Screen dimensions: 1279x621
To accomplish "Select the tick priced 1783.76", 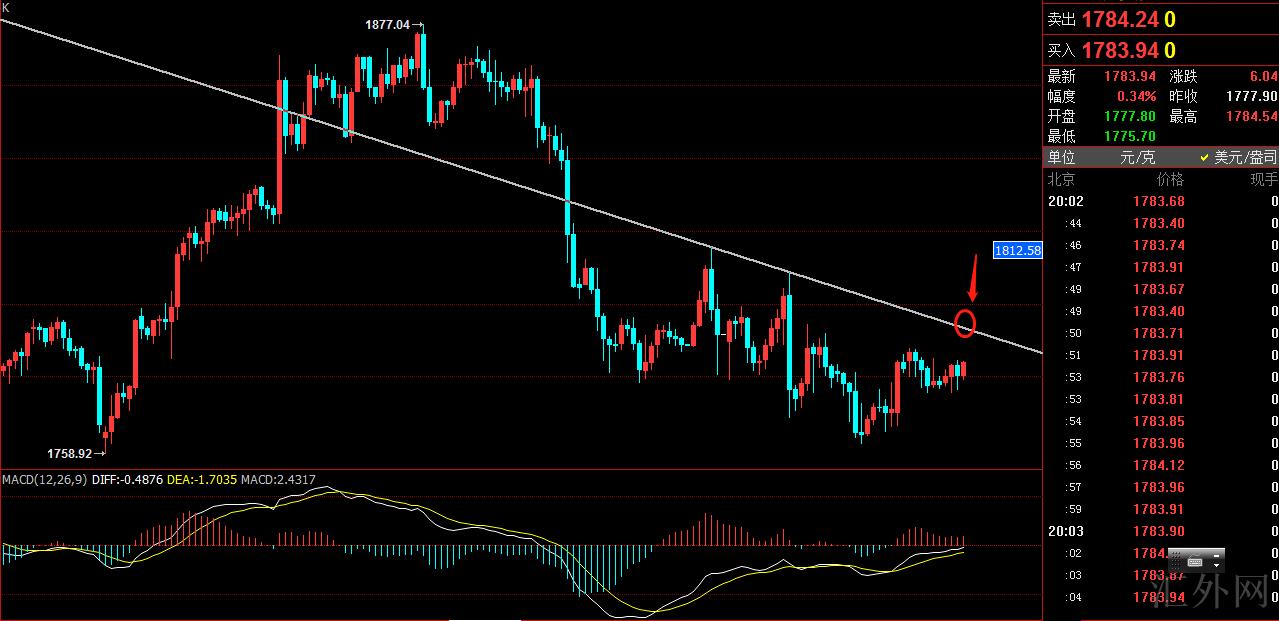I will pyautogui.click(x=1161, y=377).
